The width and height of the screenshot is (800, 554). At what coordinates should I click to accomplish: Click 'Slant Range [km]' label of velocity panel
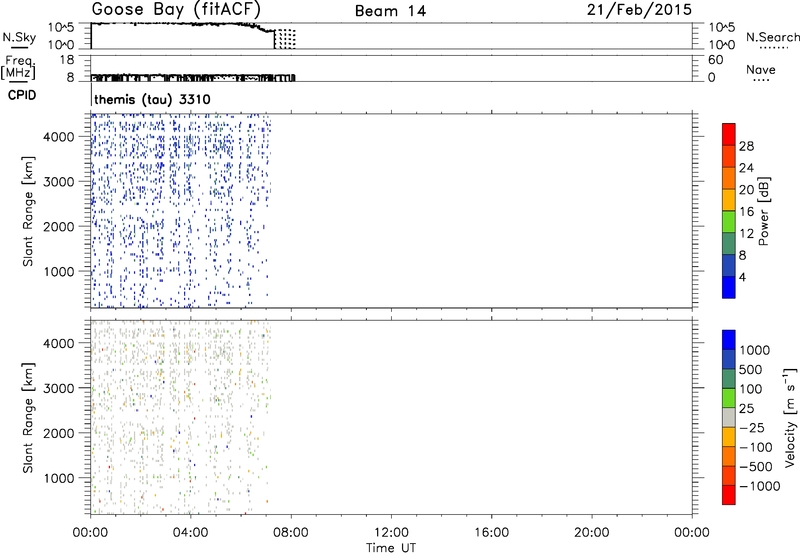coord(28,418)
